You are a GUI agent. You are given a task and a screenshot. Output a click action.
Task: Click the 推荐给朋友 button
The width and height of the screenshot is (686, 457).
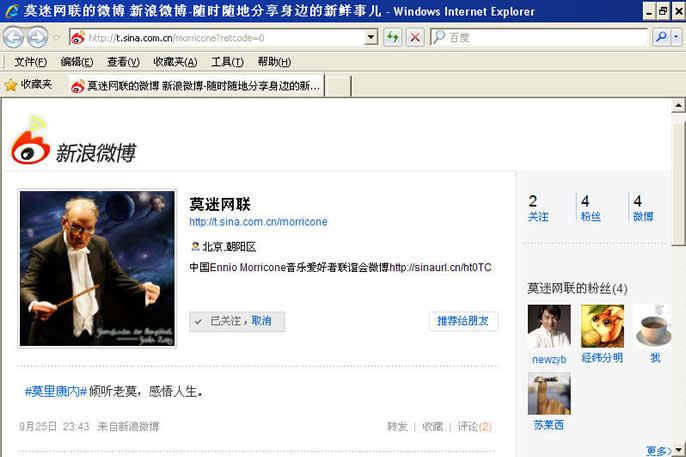pos(463,321)
